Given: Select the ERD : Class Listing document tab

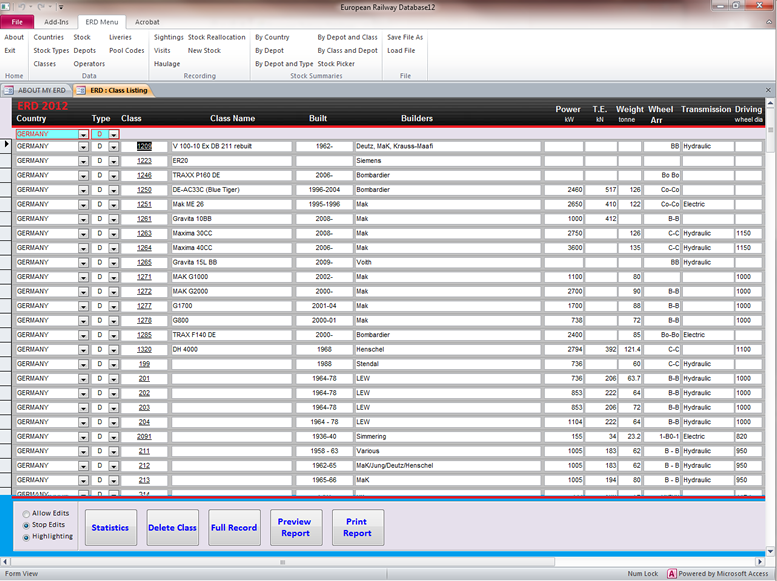Looking at the screenshot, I should click(x=112, y=90).
